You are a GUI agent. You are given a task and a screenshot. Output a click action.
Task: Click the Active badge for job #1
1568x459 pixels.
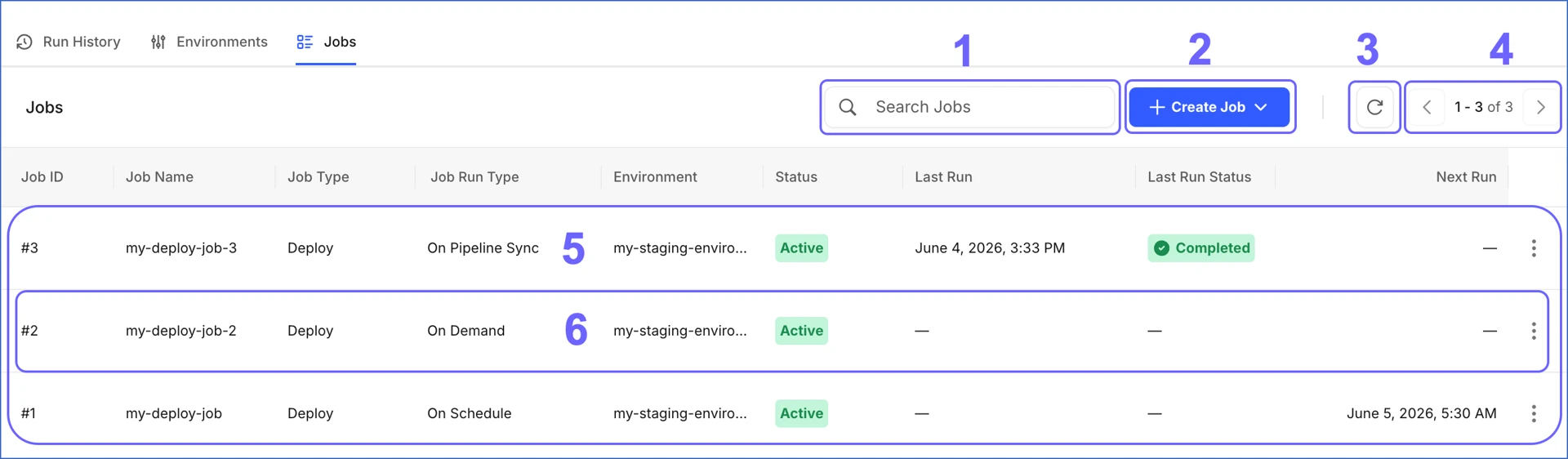pyautogui.click(x=801, y=413)
